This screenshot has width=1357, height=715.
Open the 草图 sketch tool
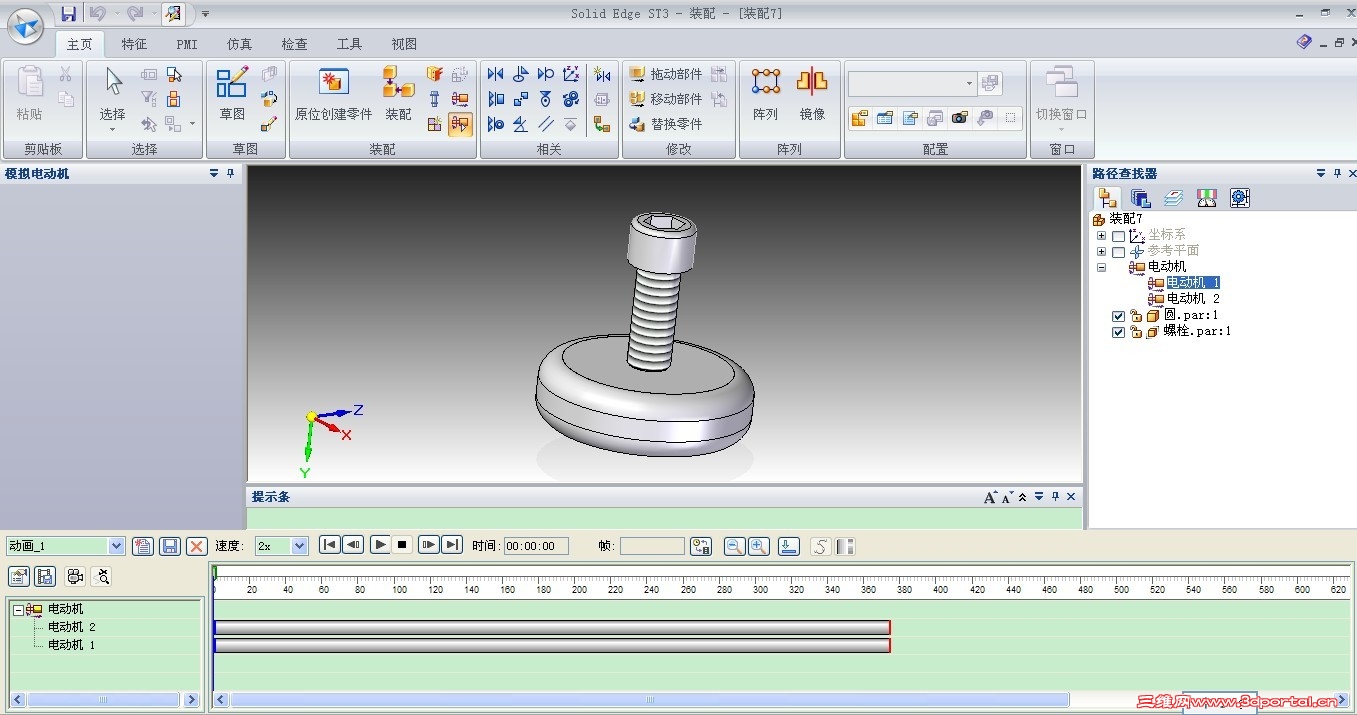(232, 93)
